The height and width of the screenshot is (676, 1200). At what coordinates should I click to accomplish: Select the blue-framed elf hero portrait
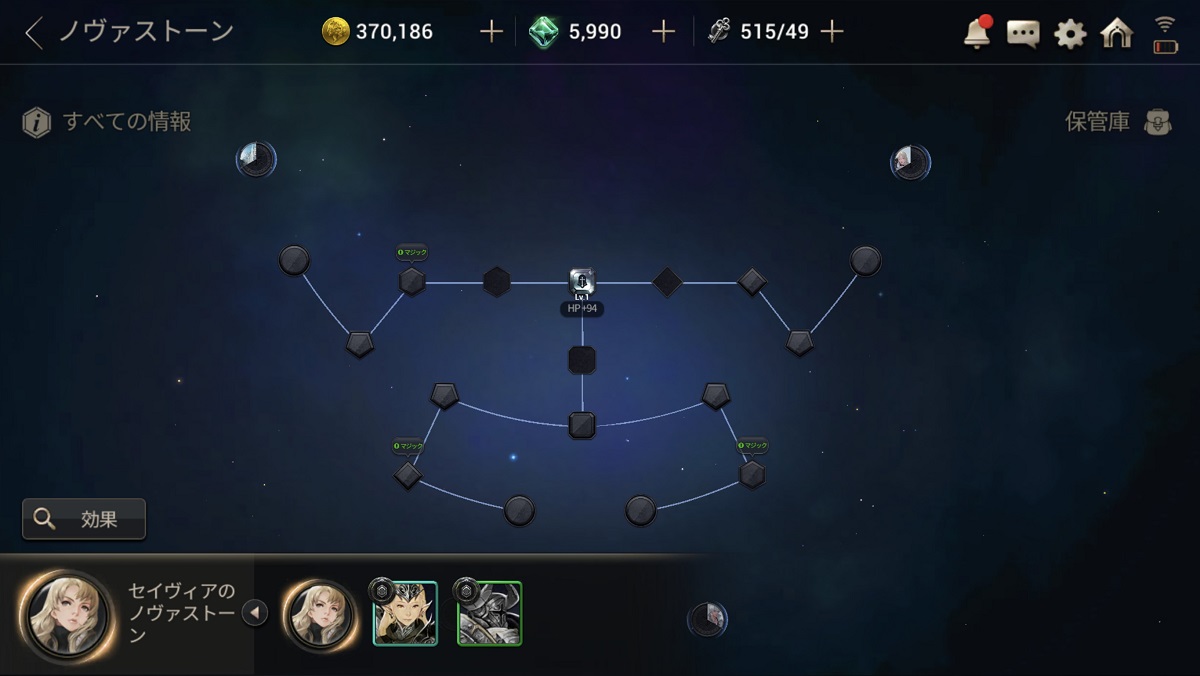click(x=405, y=613)
